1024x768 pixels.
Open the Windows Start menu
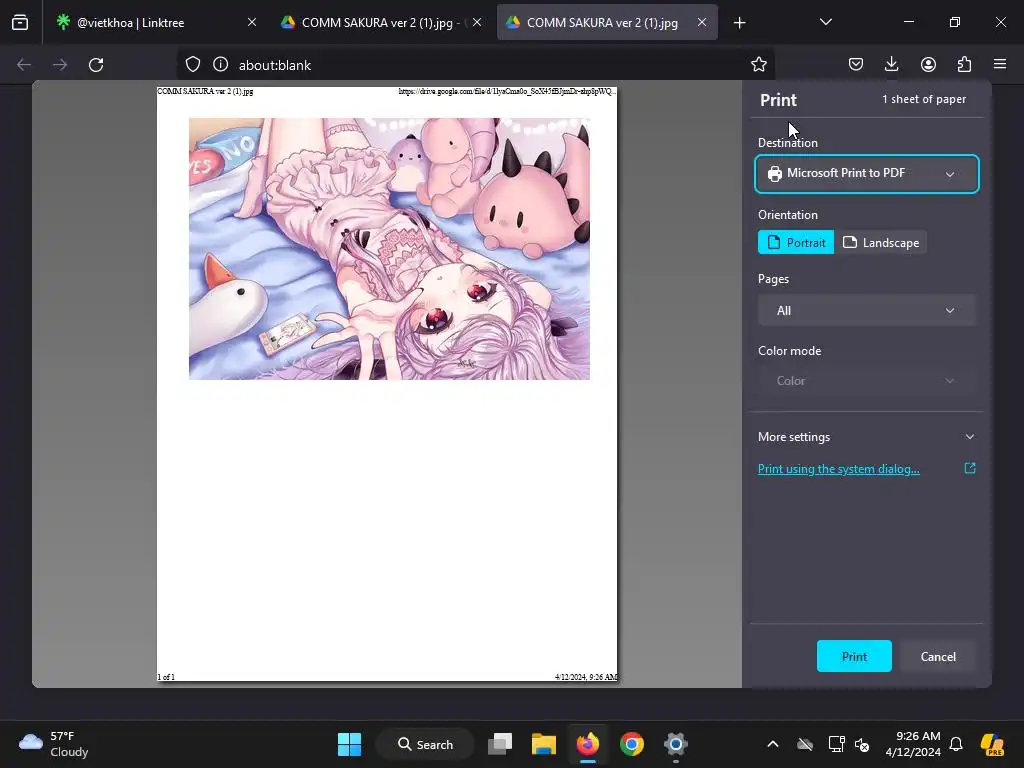point(349,744)
